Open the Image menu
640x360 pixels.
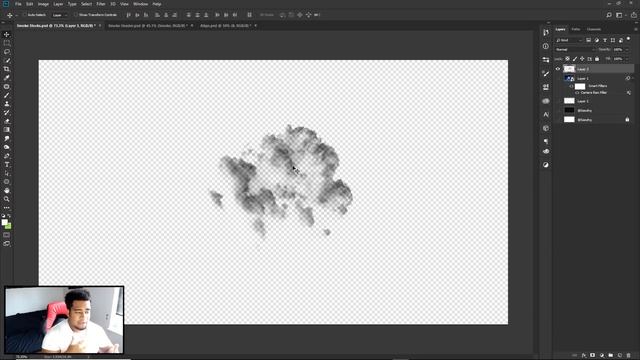(x=43, y=4)
